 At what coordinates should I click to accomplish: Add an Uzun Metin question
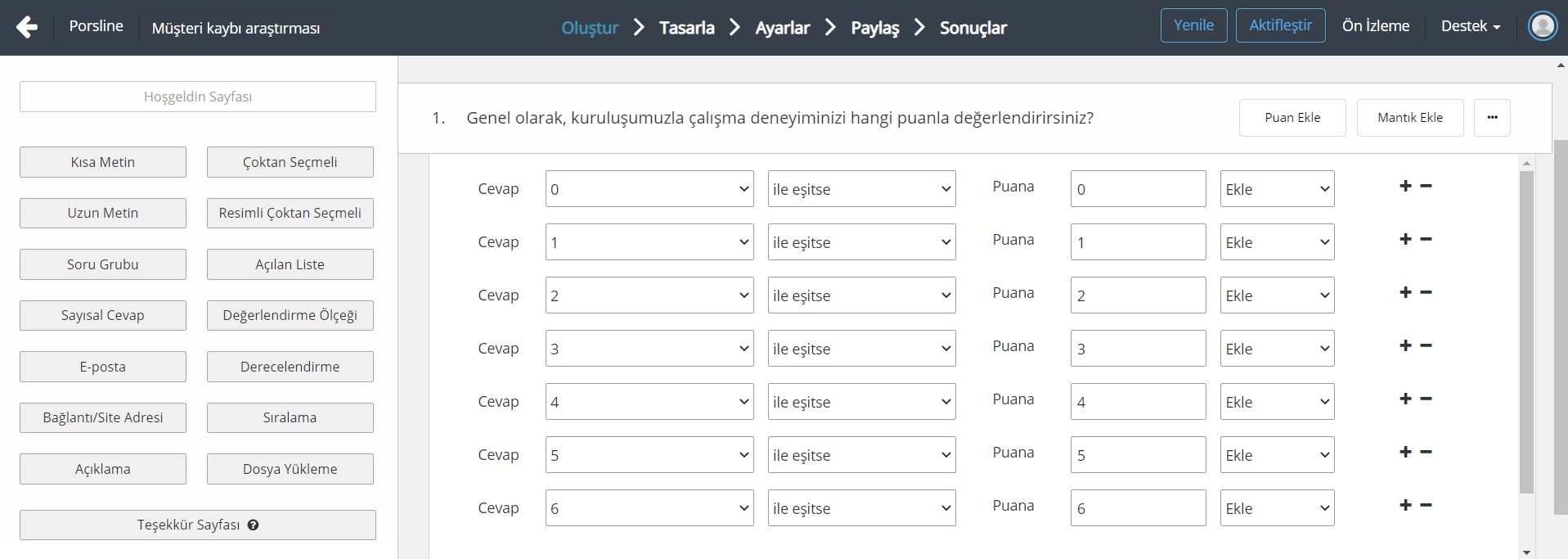[x=103, y=213]
